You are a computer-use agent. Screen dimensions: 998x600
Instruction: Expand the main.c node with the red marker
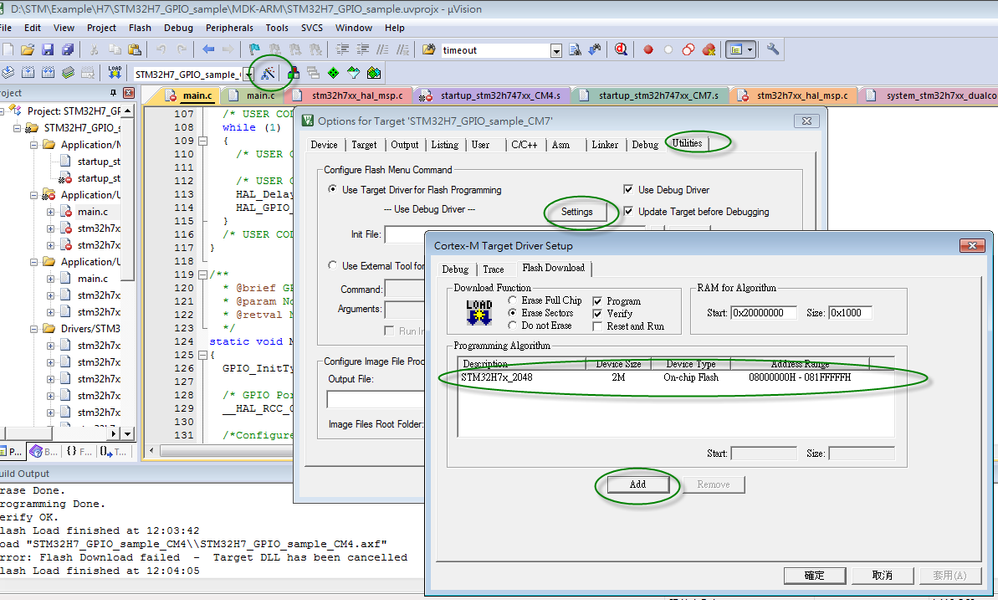[50, 212]
